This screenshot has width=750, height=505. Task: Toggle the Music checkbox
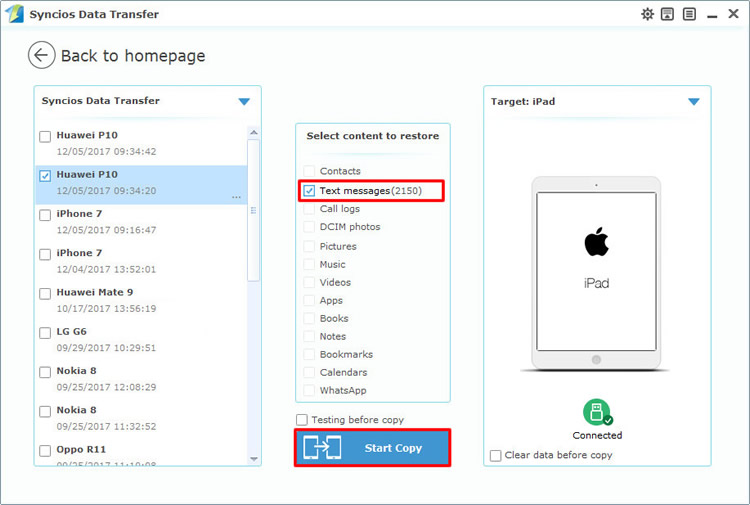(x=309, y=264)
